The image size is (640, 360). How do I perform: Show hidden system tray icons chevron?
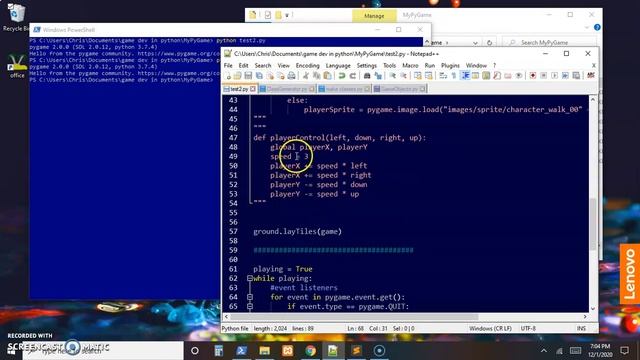[x=544, y=350]
